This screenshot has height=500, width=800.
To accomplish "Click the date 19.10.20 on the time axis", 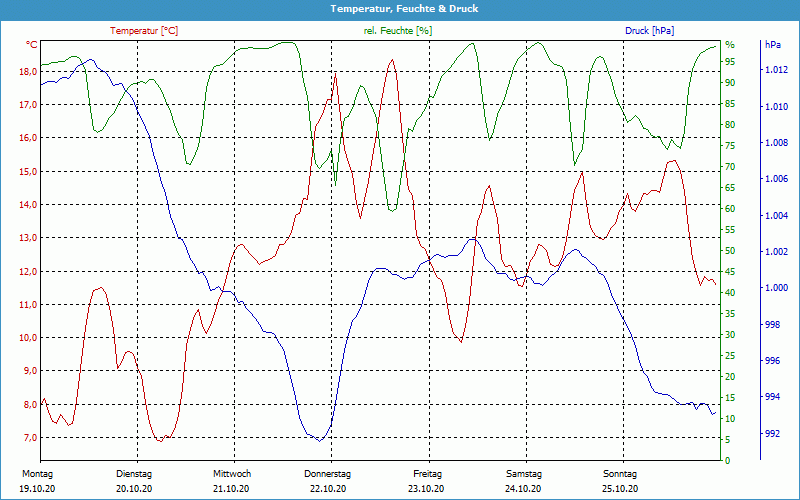I will 36,489.
